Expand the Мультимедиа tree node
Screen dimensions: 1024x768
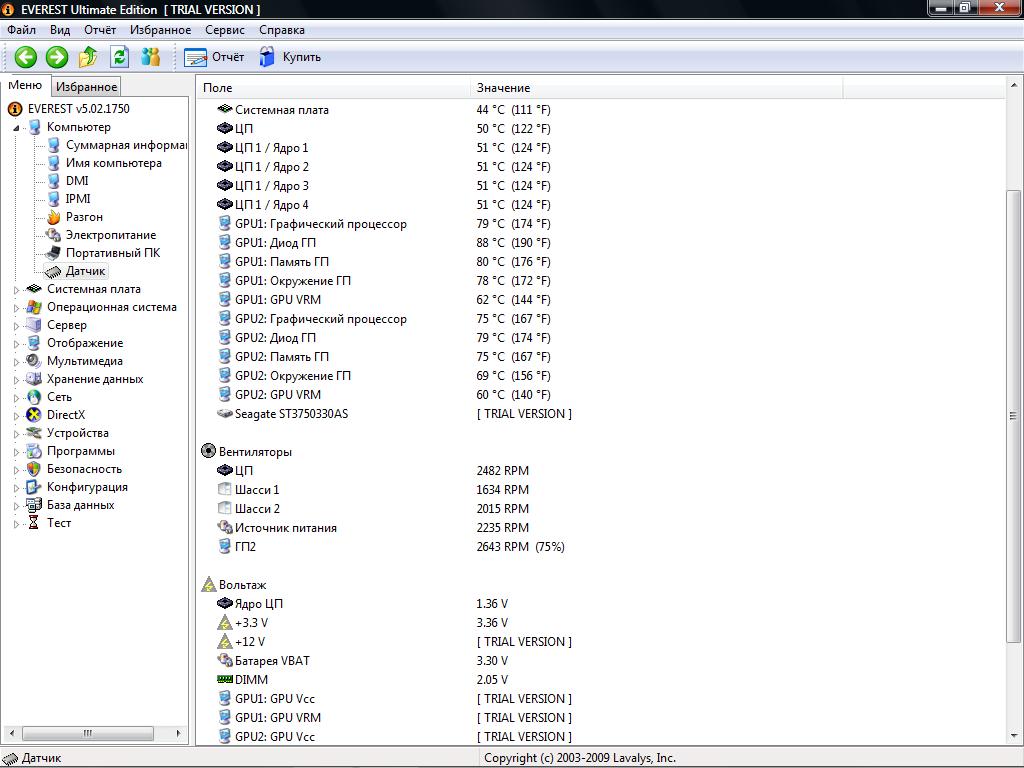click(16, 362)
